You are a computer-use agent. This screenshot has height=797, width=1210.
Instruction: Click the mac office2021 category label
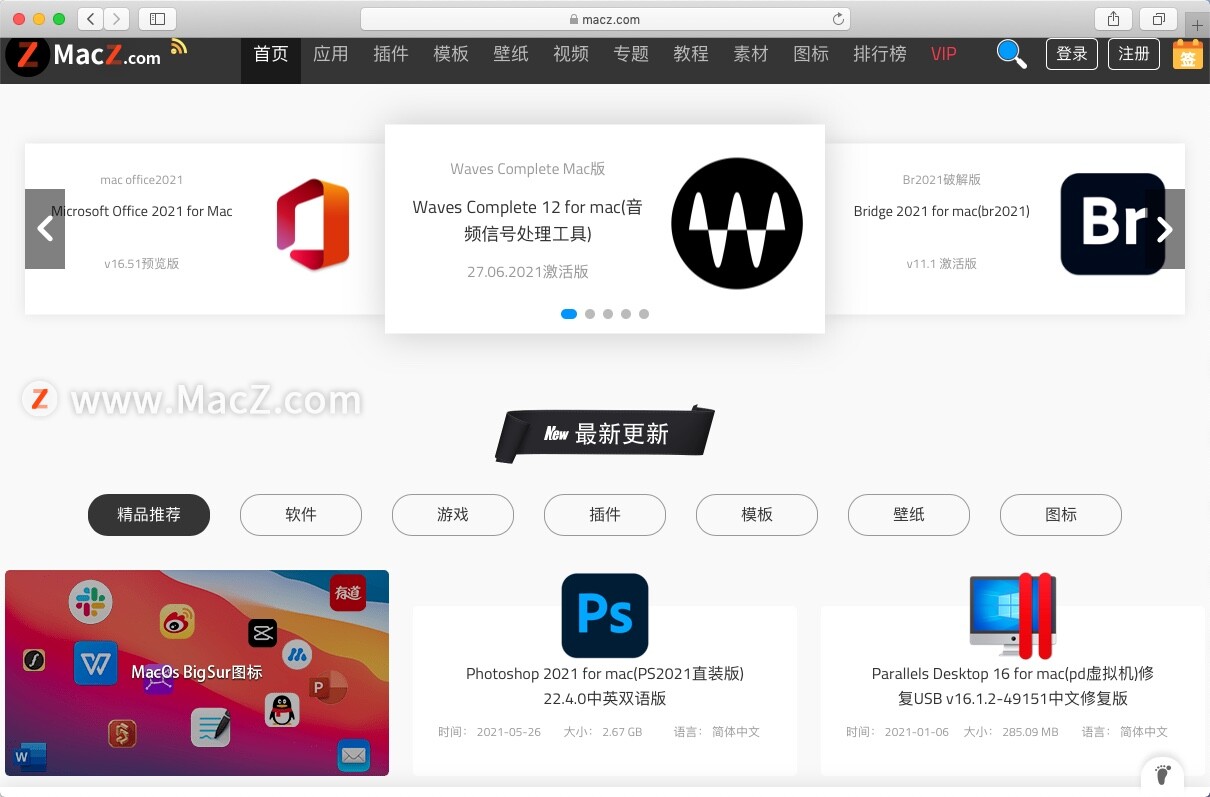click(x=142, y=180)
